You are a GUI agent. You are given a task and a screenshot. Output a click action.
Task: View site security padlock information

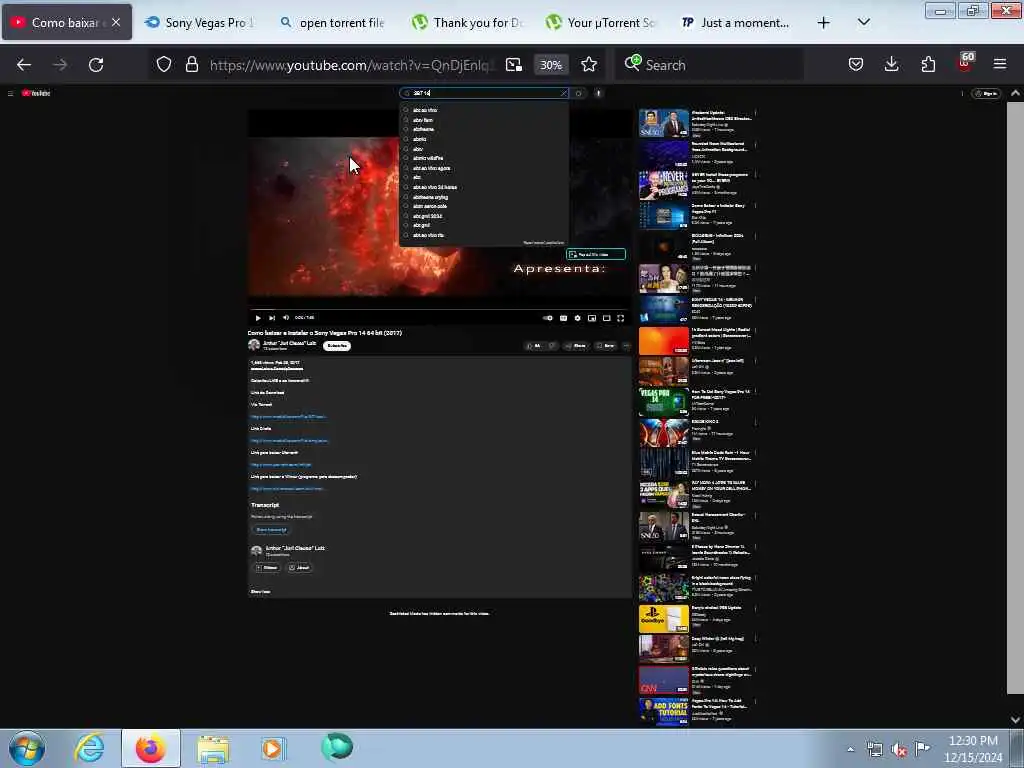tap(191, 65)
